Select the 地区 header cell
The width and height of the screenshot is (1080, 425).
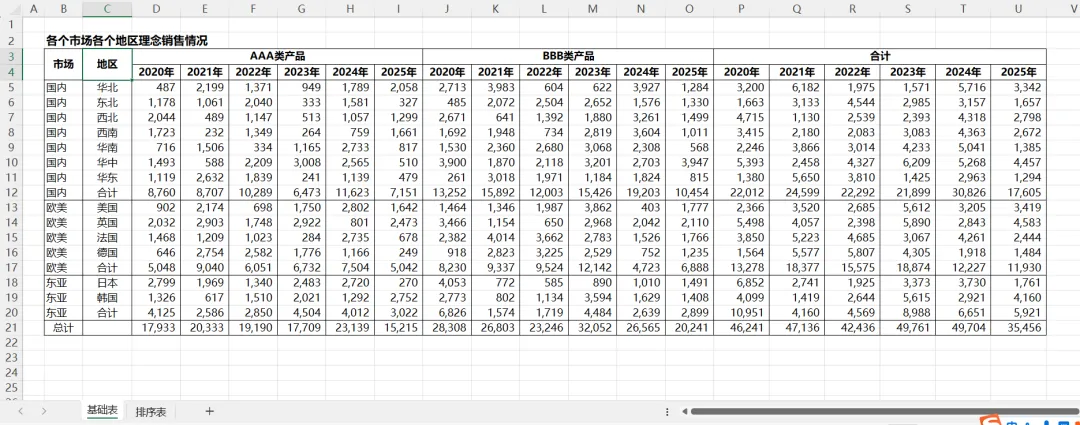(107, 64)
